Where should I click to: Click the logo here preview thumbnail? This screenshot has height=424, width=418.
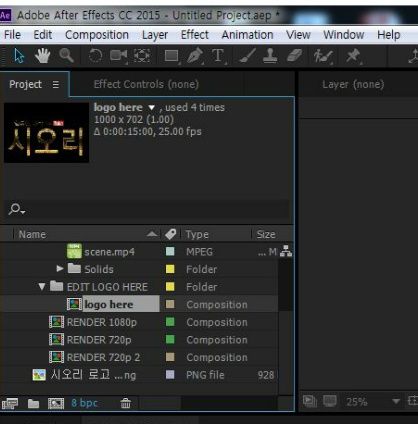[x=46, y=132]
